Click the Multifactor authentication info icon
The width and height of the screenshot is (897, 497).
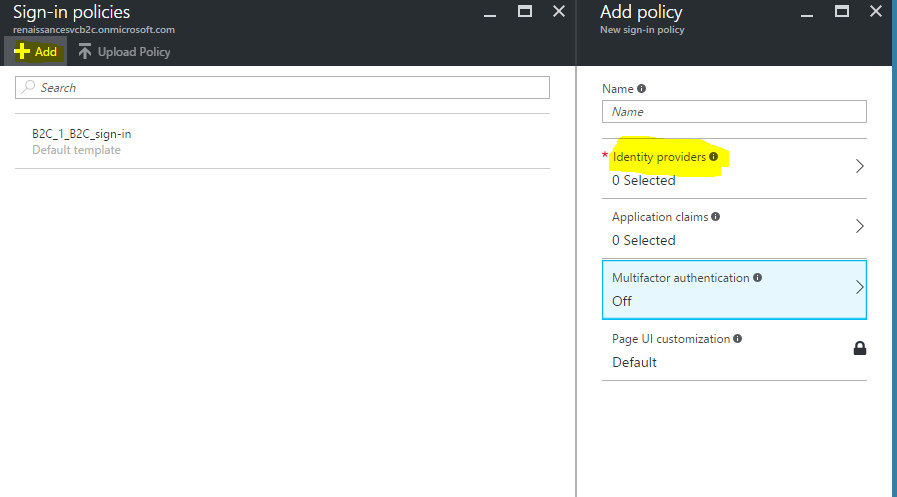[x=757, y=278]
